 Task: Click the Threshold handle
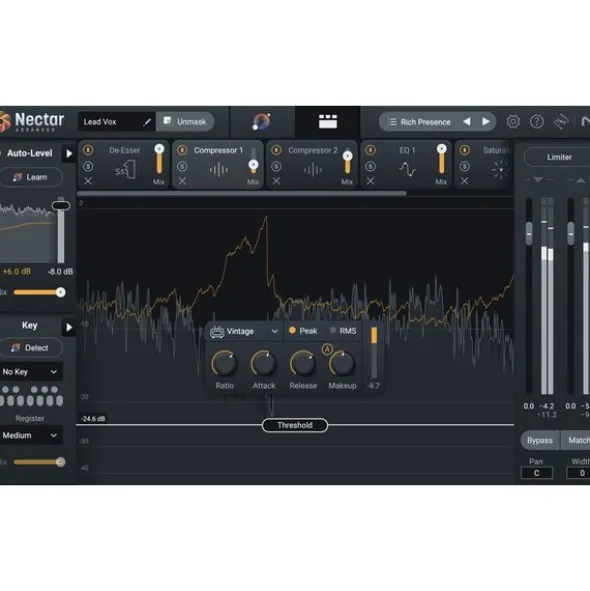(x=295, y=425)
